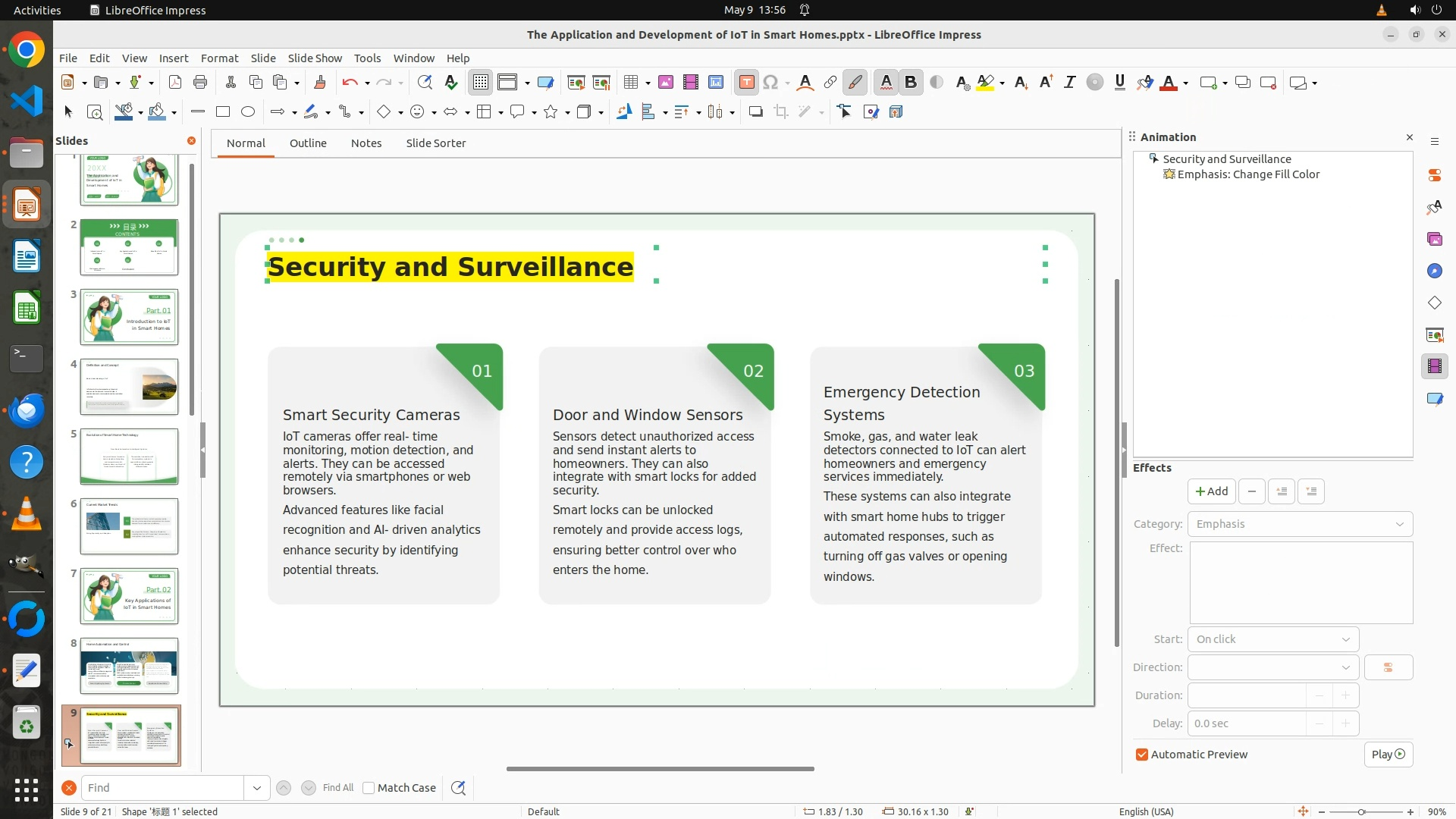Click the Bold formatting icon
The image size is (1456, 819).
[911, 83]
